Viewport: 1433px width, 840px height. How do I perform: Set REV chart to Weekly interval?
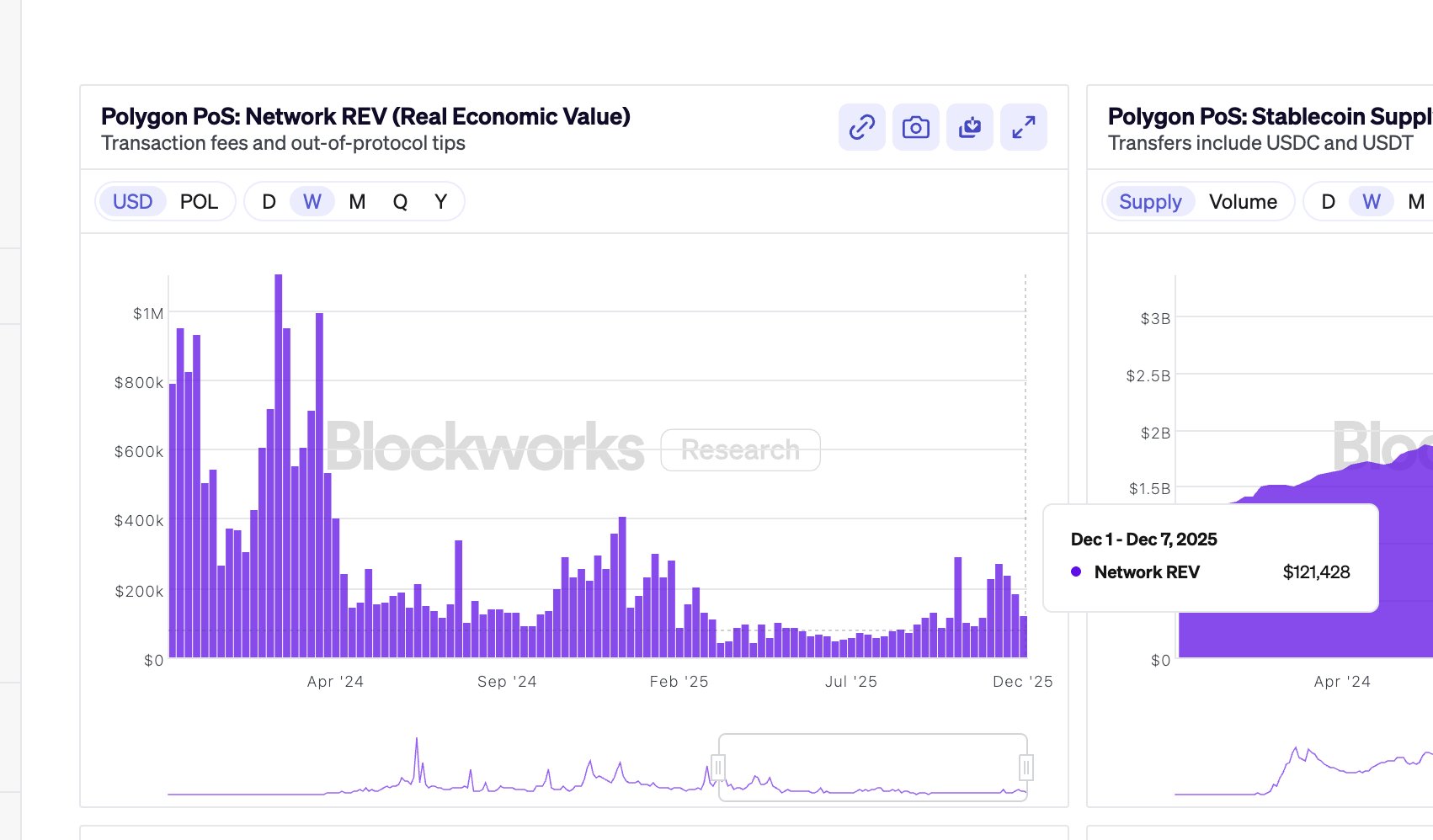tap(312, 202)
